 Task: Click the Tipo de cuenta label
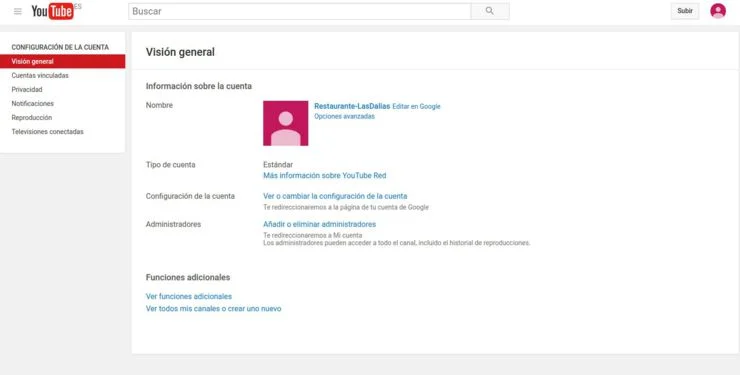[170, 165]
